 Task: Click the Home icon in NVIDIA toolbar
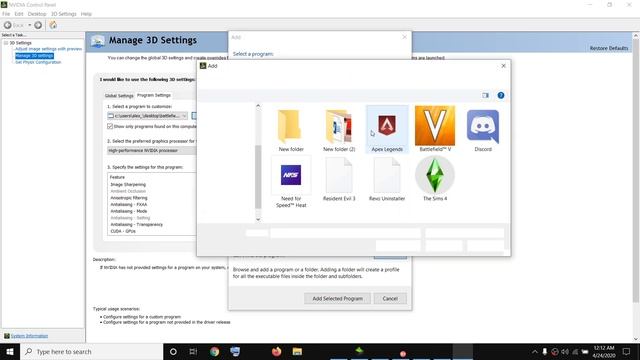coord(53,25)
